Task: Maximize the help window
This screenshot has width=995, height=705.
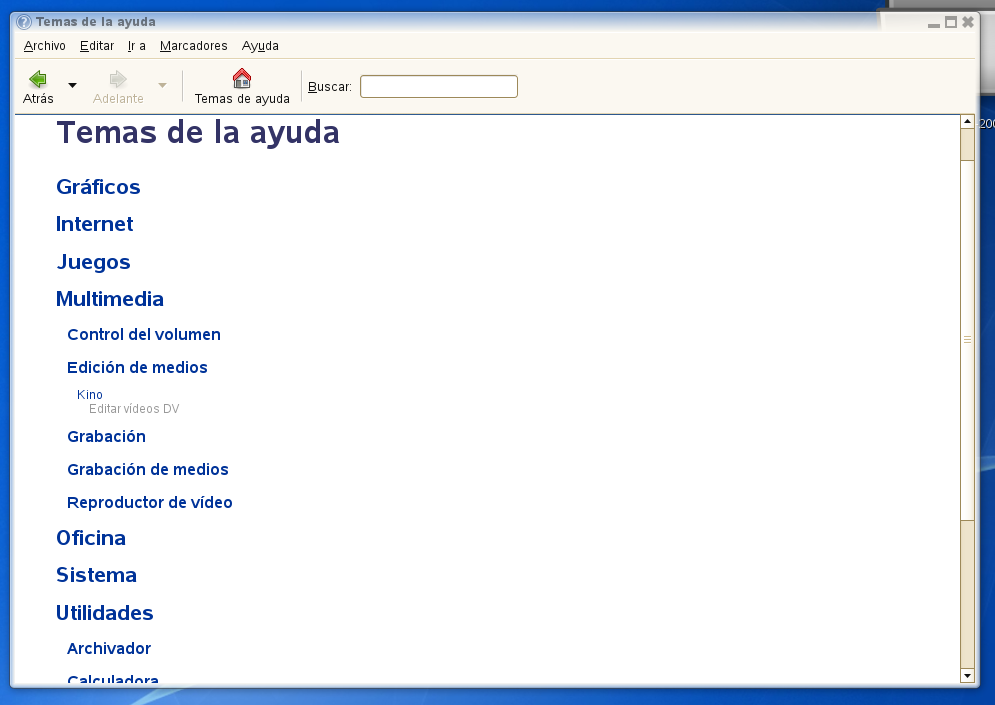Action: 950,22
